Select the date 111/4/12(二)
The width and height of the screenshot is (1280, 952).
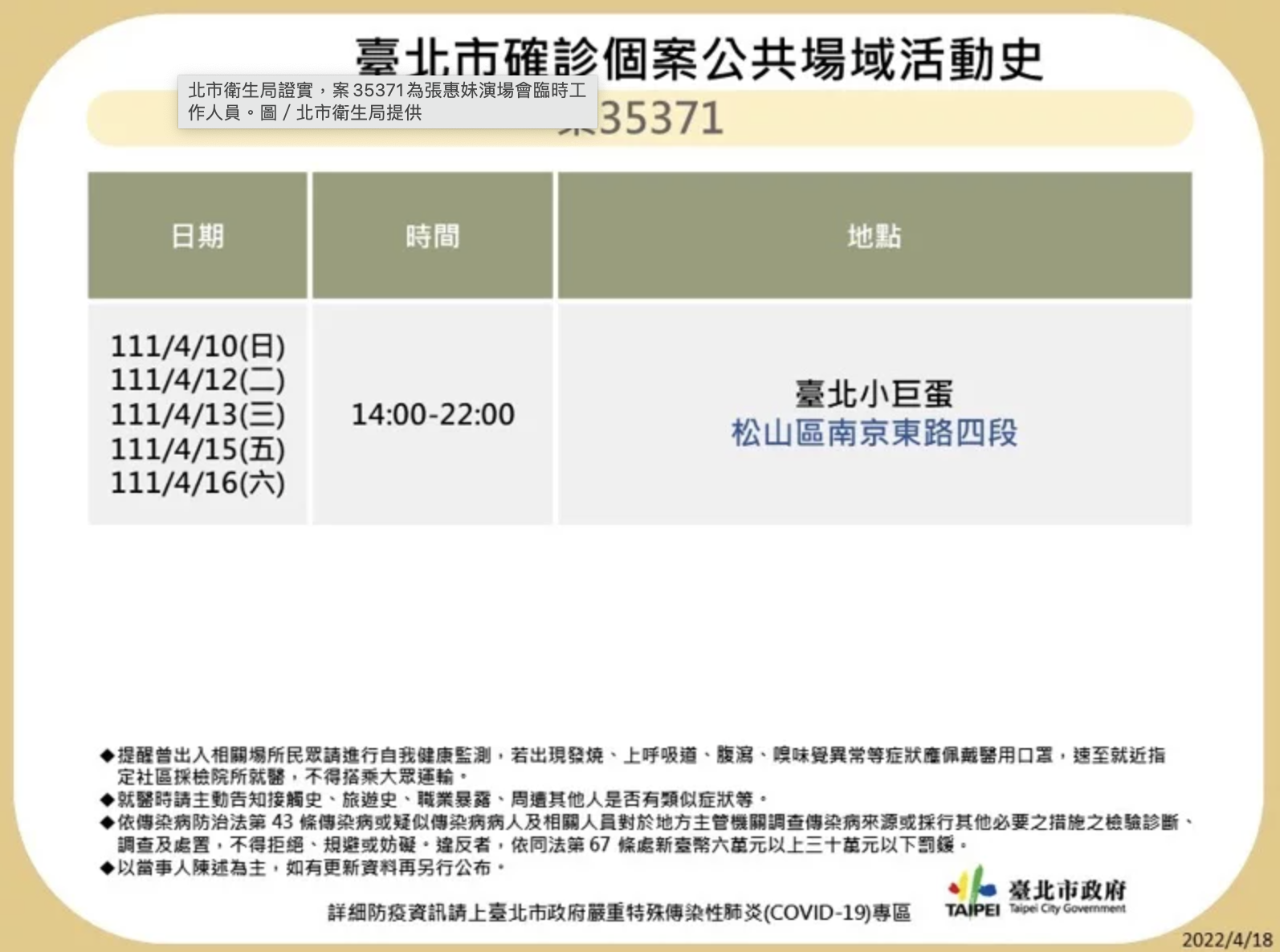pyautogui.click(x=198, y=380)
